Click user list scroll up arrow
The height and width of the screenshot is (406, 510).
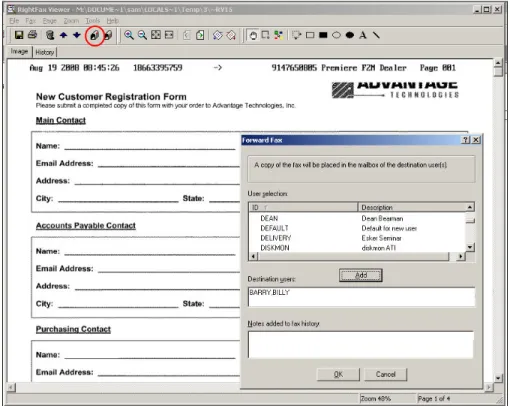coord(470,207)
